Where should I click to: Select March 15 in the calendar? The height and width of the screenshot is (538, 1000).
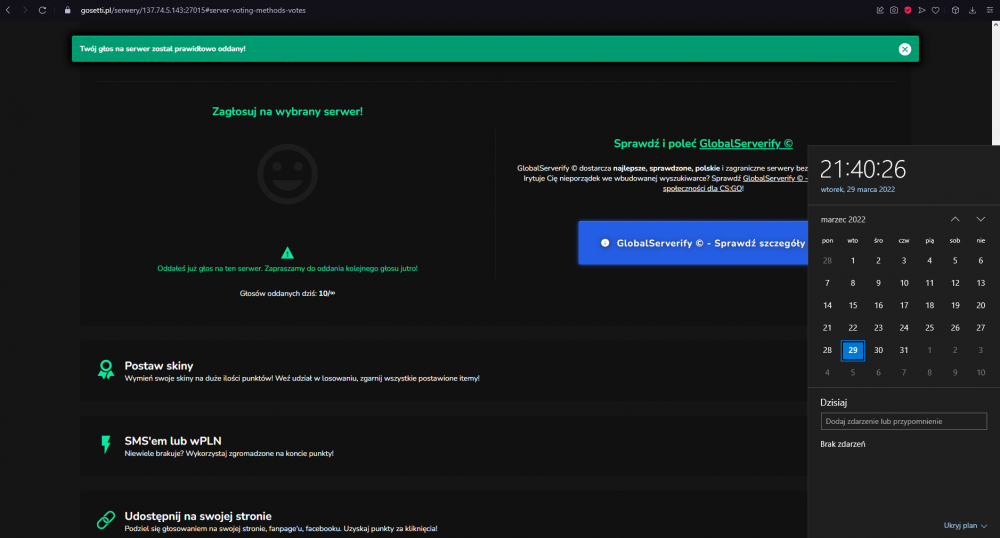[x=853, y=305]
